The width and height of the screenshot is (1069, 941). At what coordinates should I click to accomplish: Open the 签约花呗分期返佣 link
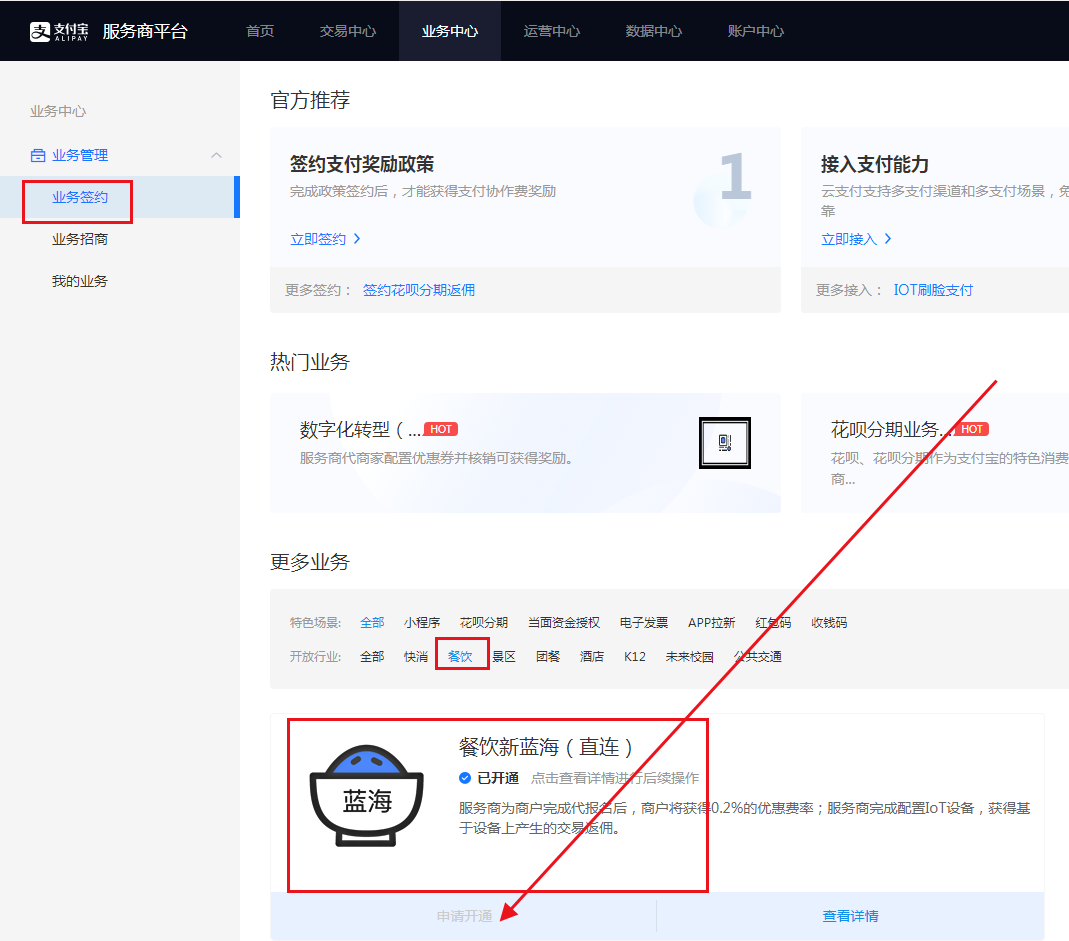(x=419, y=290)
